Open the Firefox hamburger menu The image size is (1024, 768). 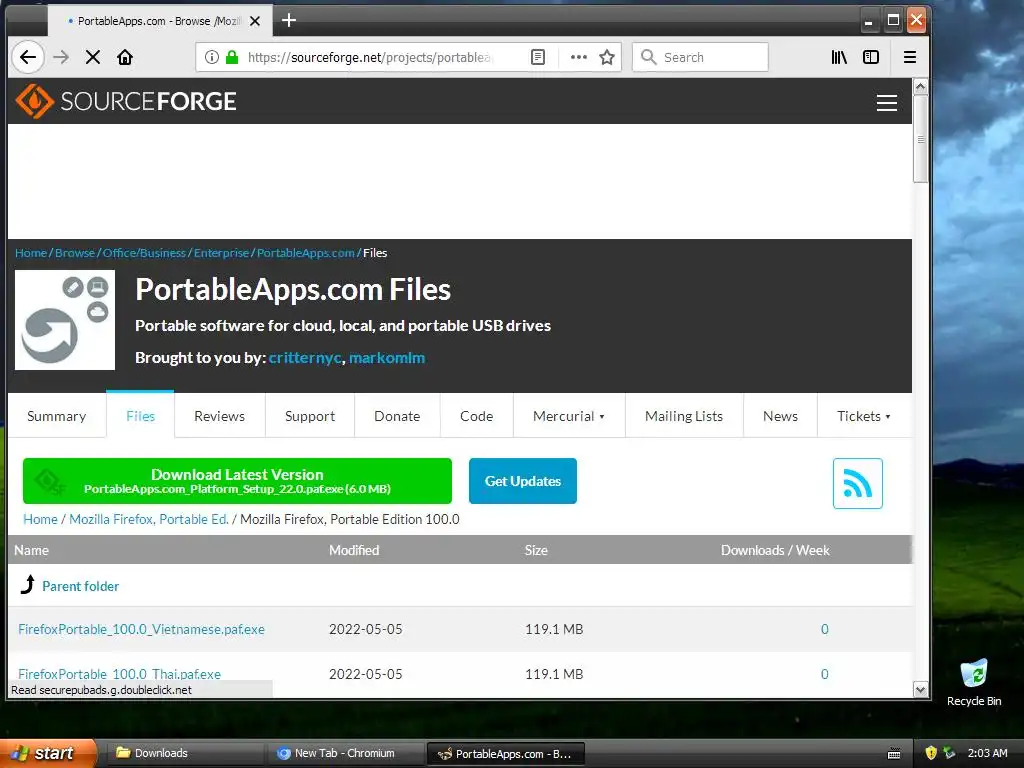click(910, 57)
